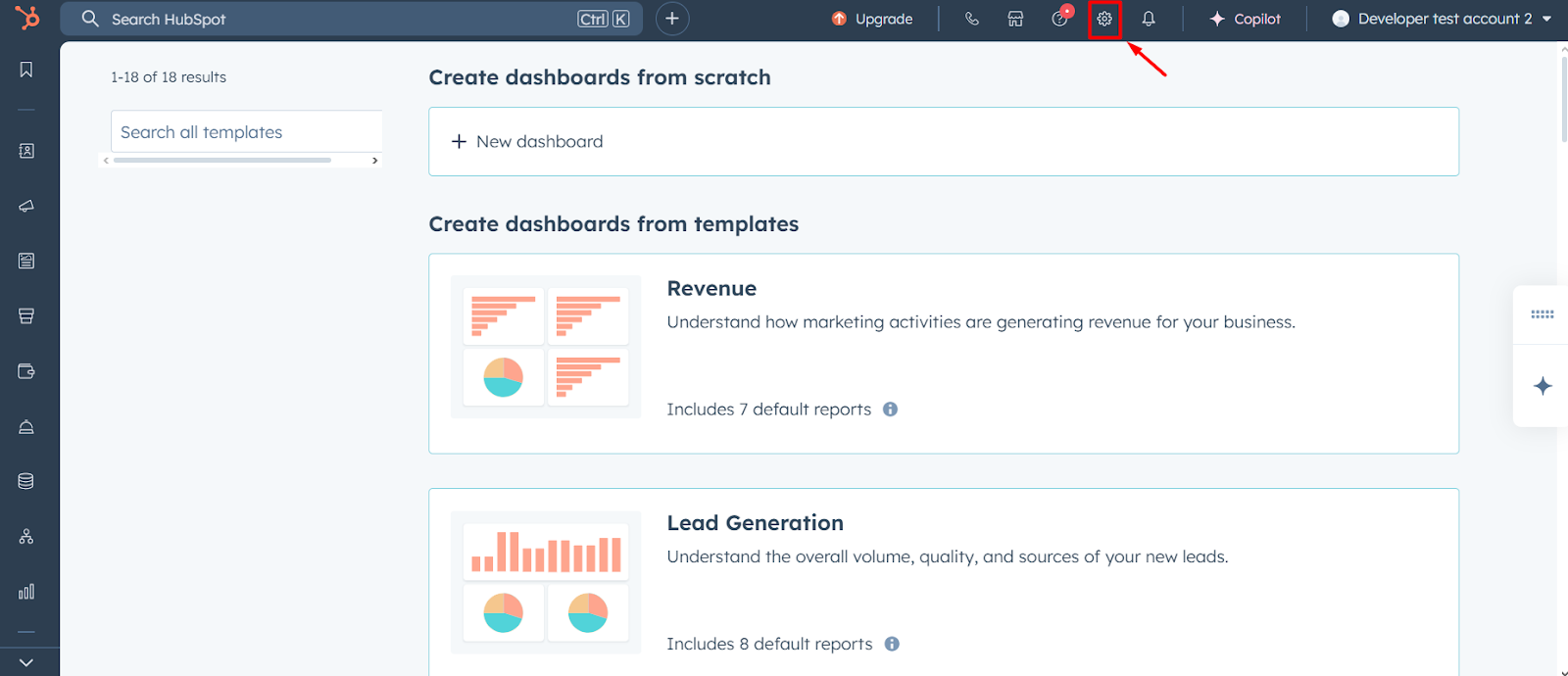
Task: Click info icon beside 7 default reports
Action: point(890,410)
